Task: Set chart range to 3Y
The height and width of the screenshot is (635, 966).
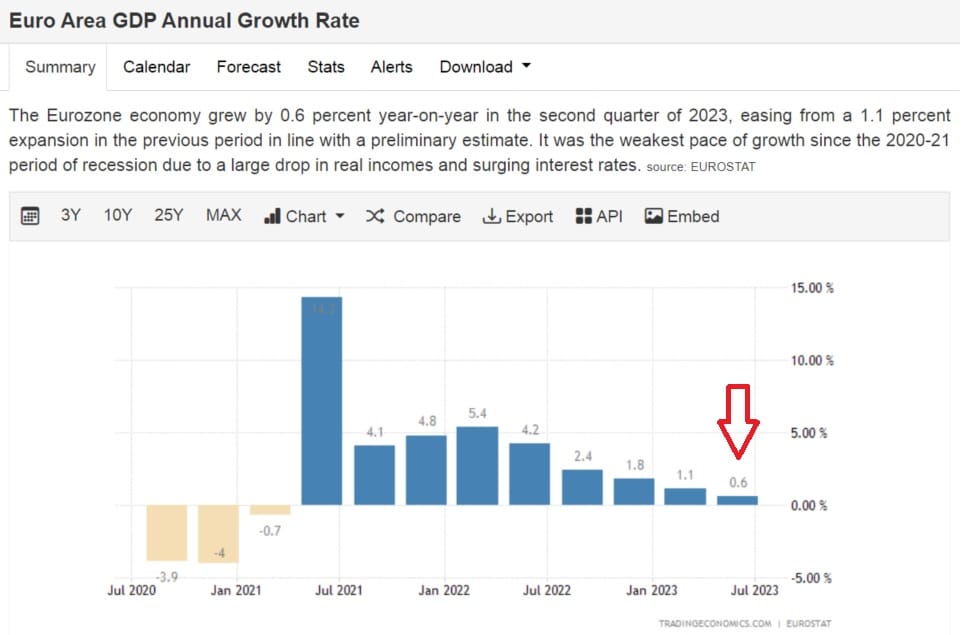Action: 70,215
